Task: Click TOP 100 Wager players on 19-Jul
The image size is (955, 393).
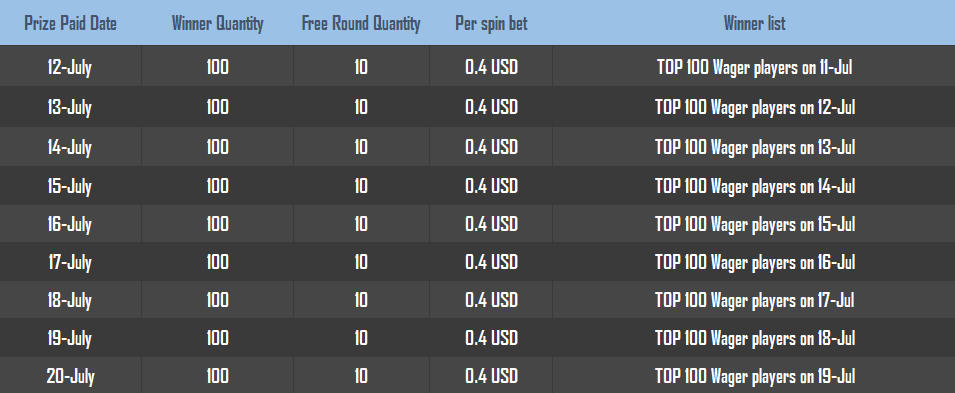Action: point(755,376)
